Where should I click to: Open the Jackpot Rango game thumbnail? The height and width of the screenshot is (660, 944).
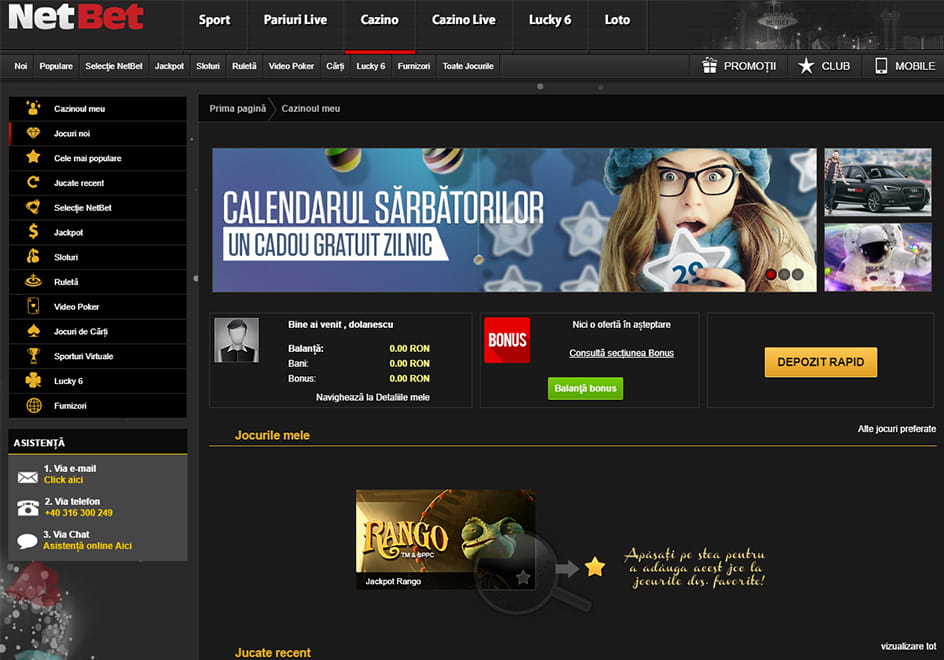pyautogui.click(x=445, y=539)
